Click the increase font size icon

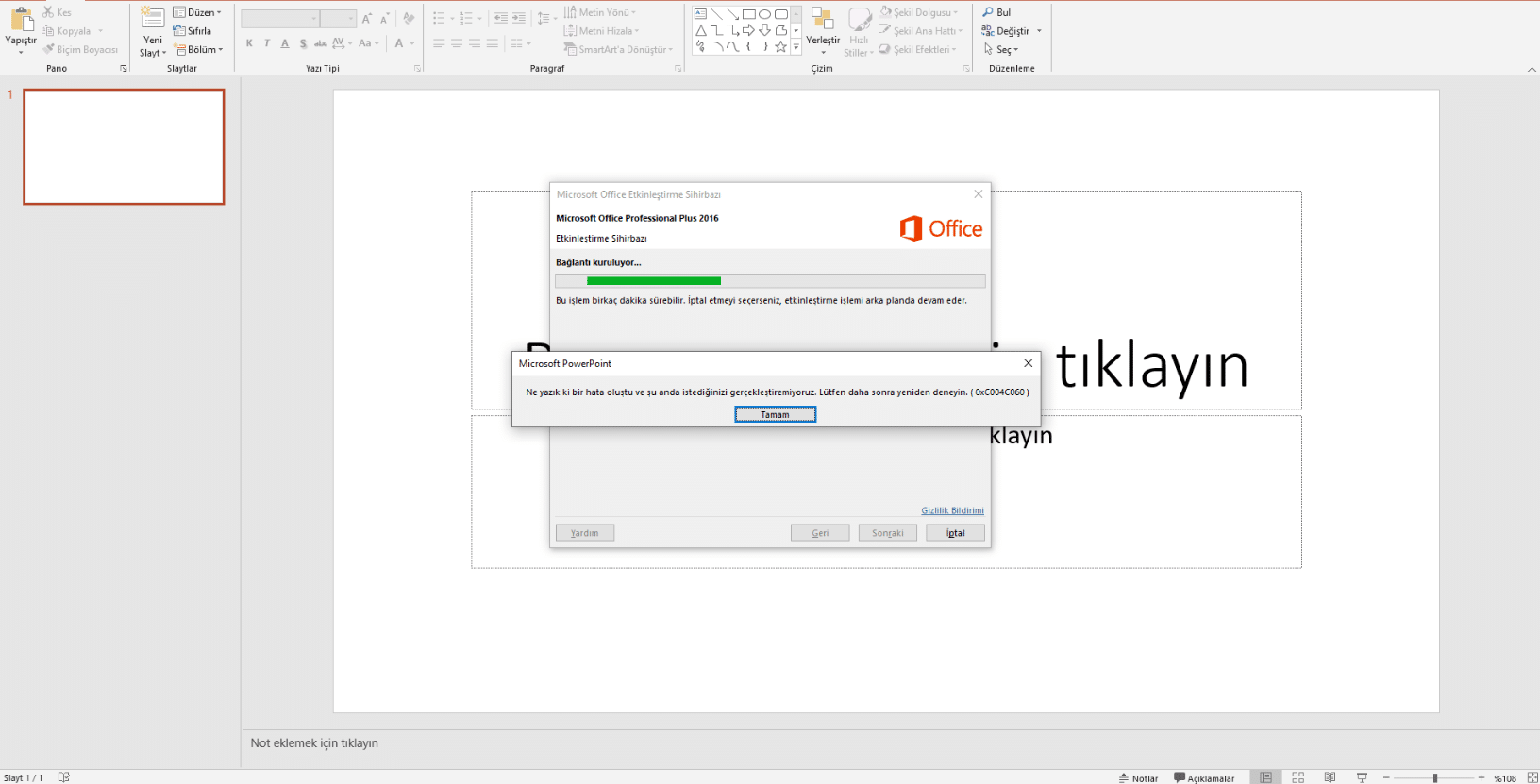tap(367, 19)
